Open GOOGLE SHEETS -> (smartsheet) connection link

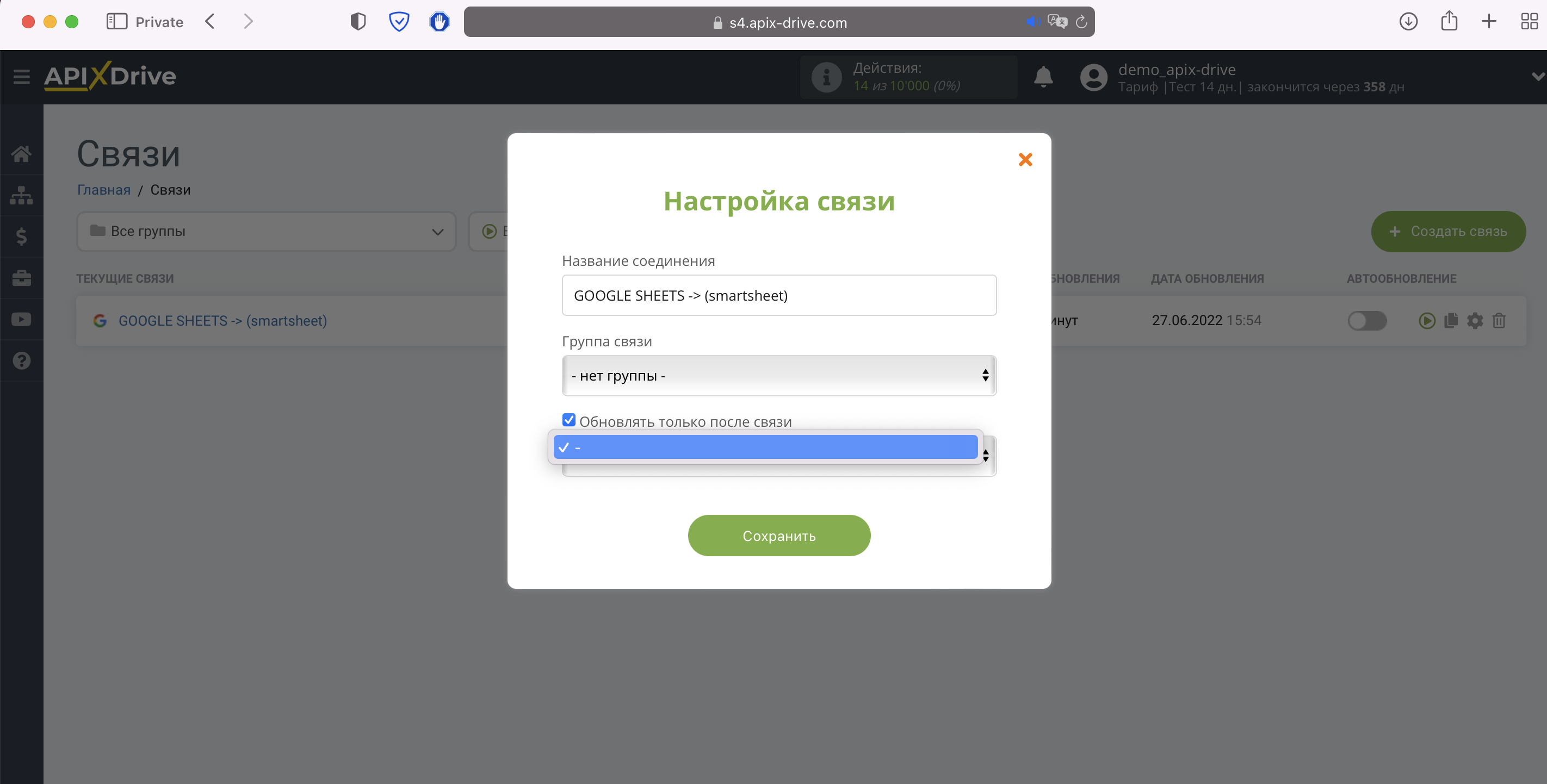coord(222,321)
